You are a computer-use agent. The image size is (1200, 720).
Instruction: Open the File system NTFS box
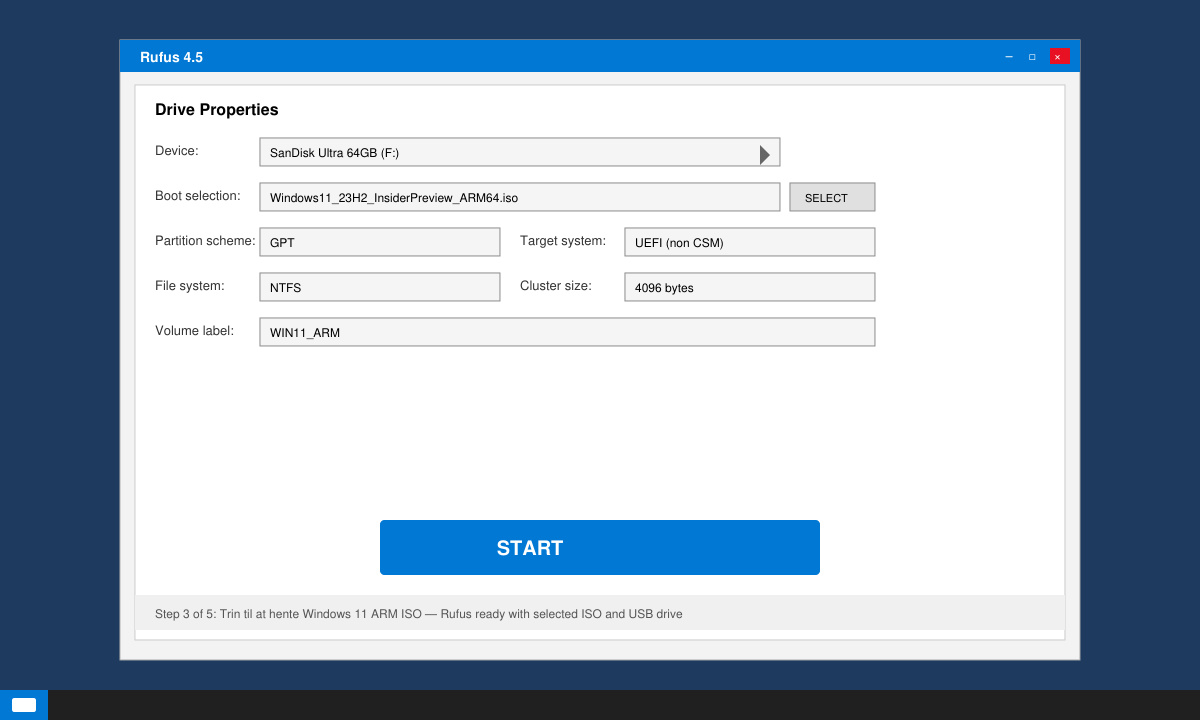380,287
